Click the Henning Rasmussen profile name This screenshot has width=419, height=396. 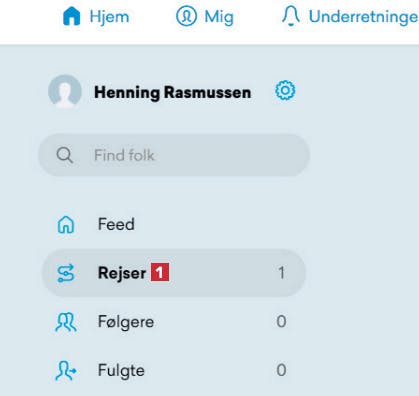173,93
